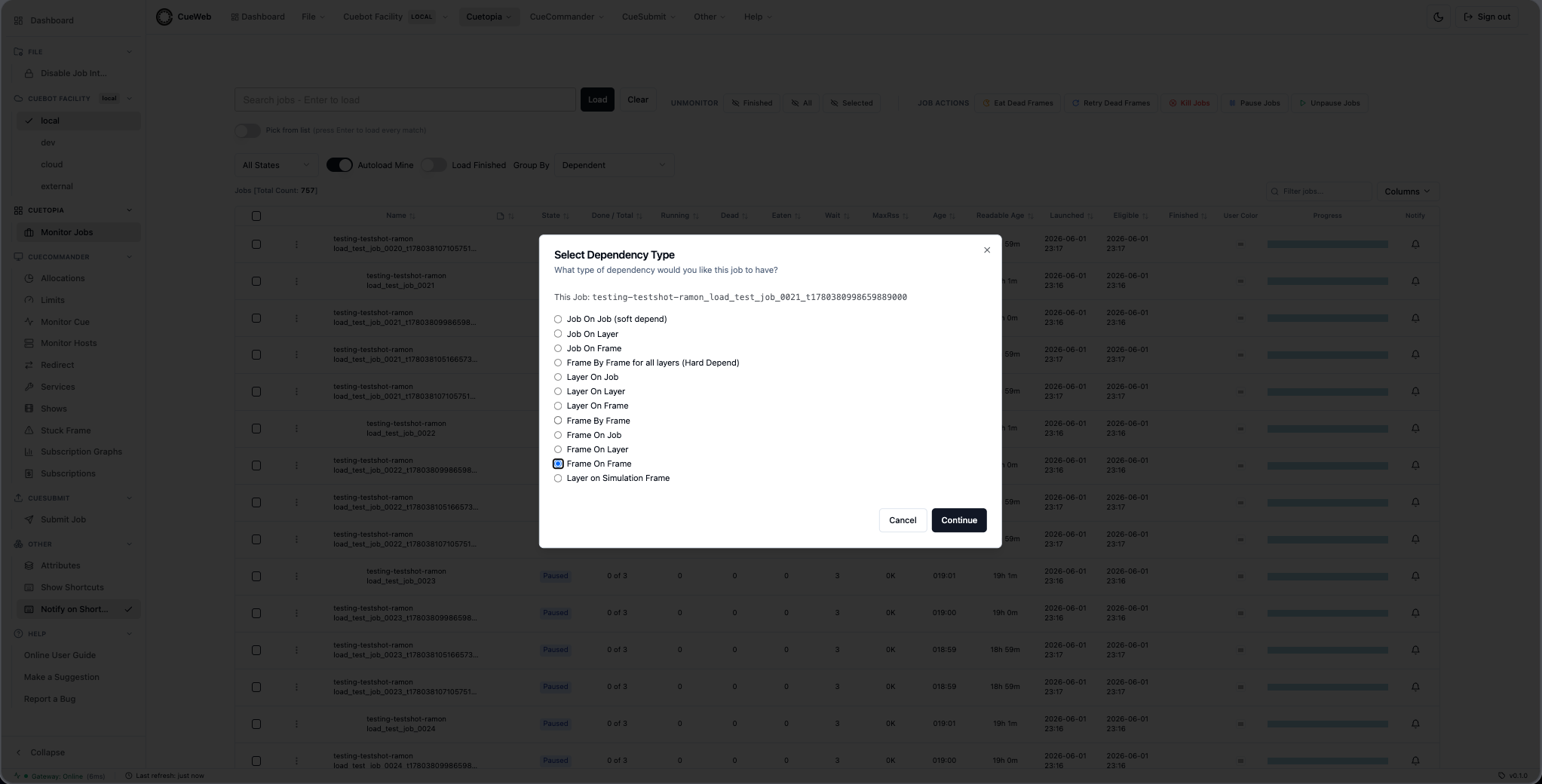Collapse the OTHER sidebar section
1542x784 pixels.
click(129, 544)
